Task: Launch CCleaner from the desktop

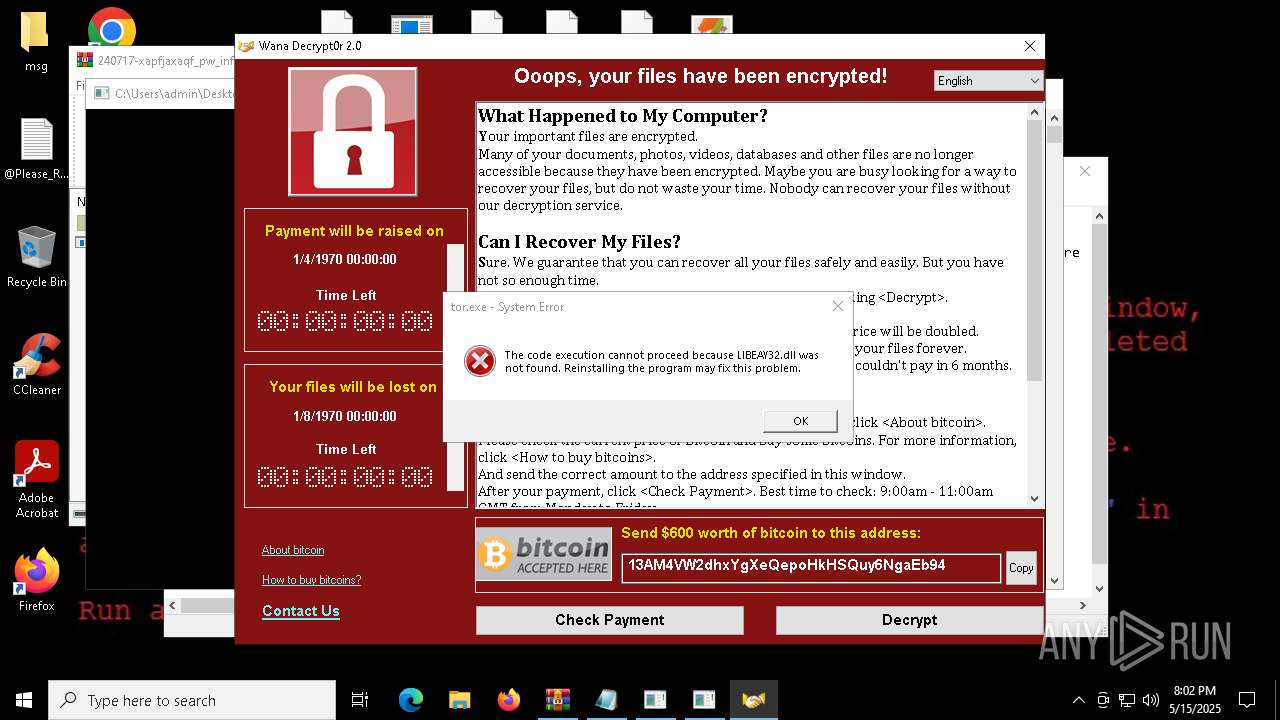Action: coord(36,365)
